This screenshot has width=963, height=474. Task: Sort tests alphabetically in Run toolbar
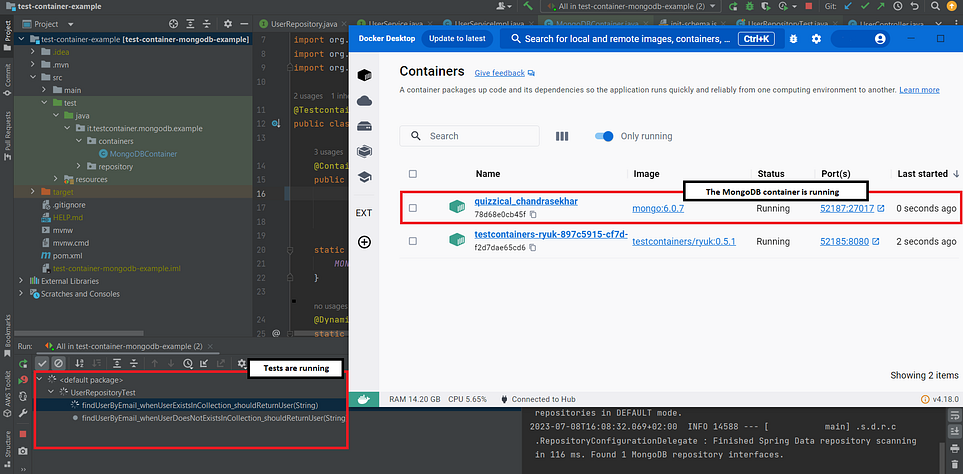[79, 363]
